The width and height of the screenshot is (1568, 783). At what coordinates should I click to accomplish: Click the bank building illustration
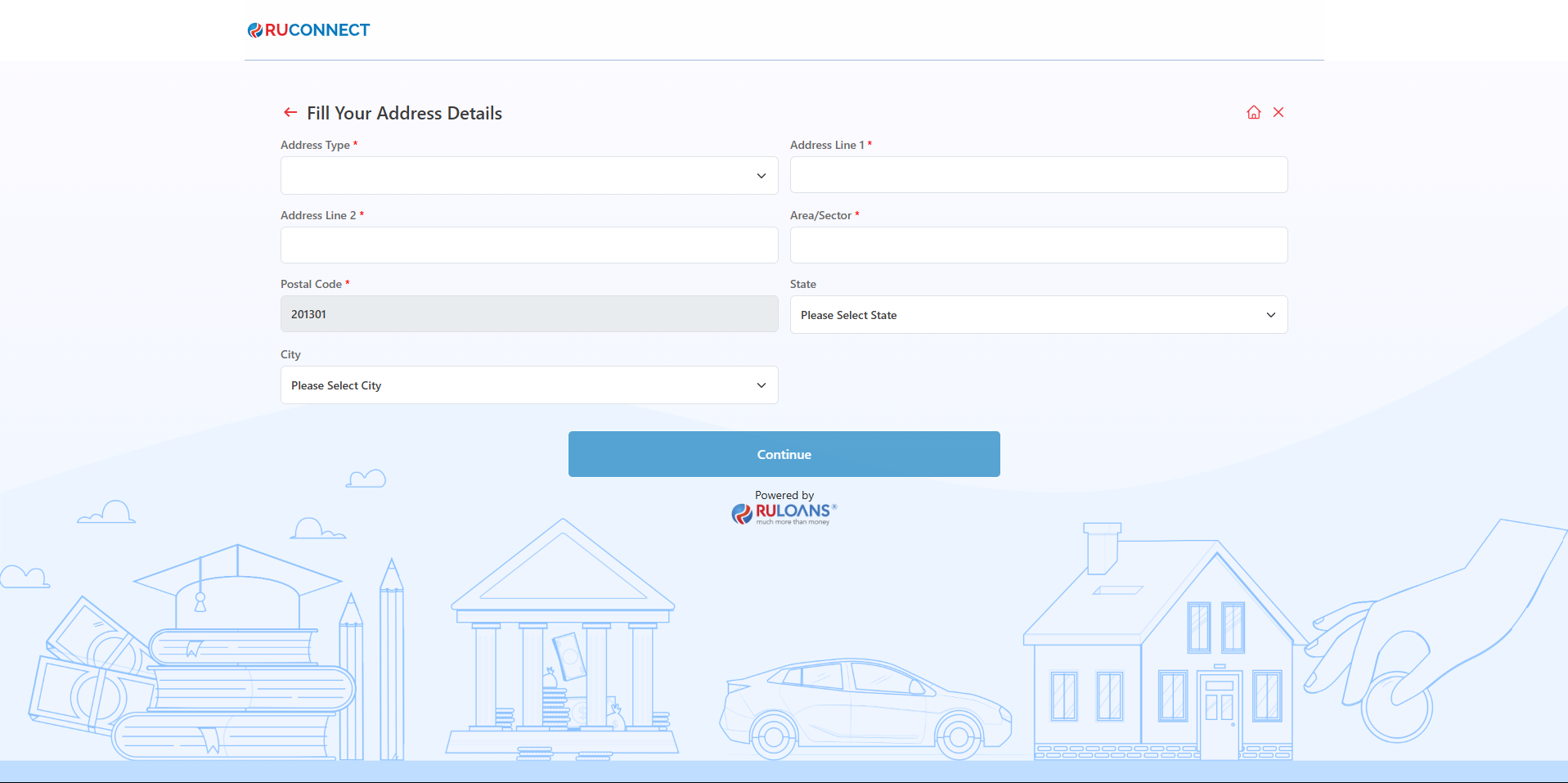pos(563,646)
